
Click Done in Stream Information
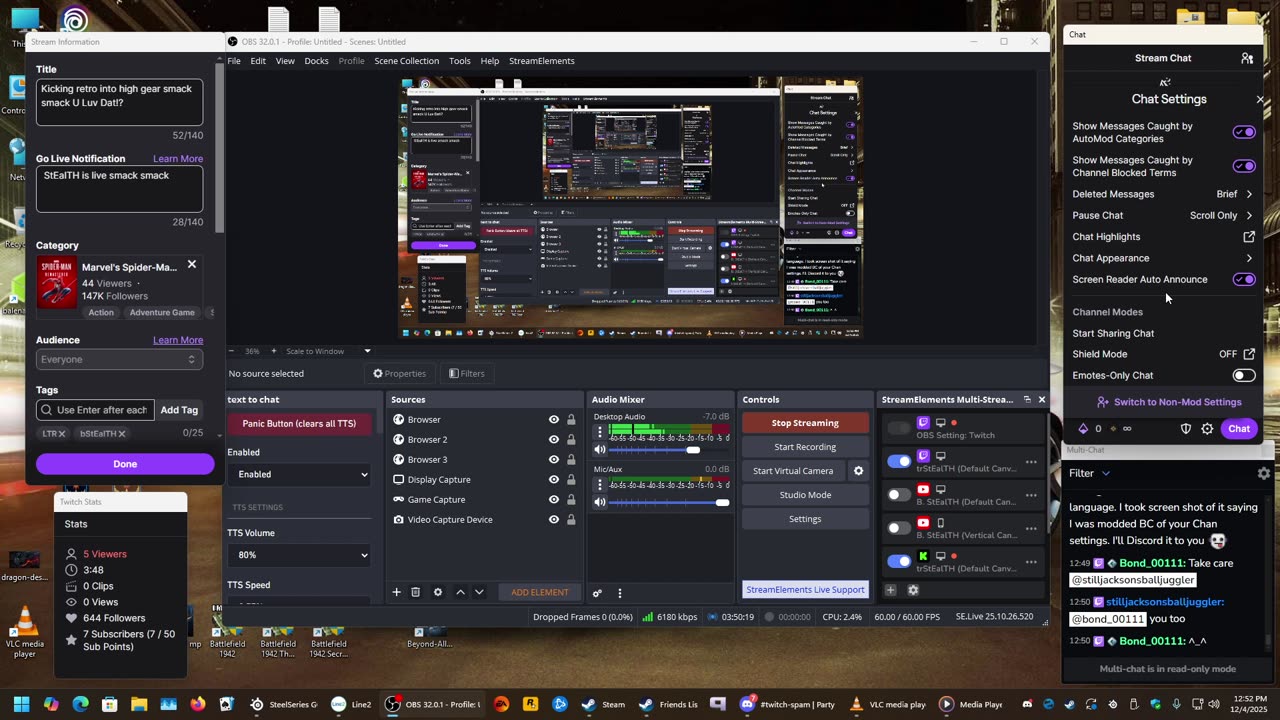125,464
